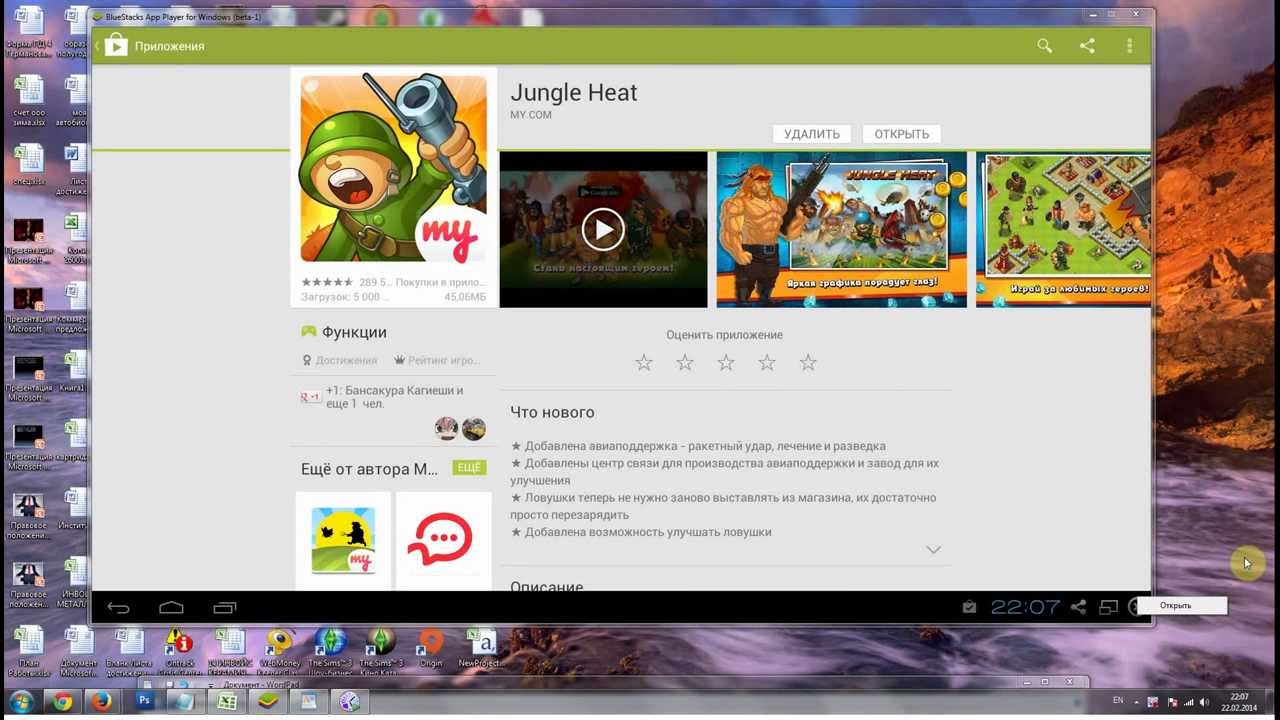Click the УДАЛИТЬ button
This screenshot has height=720, width=1280.
click(x=812, y=134)
